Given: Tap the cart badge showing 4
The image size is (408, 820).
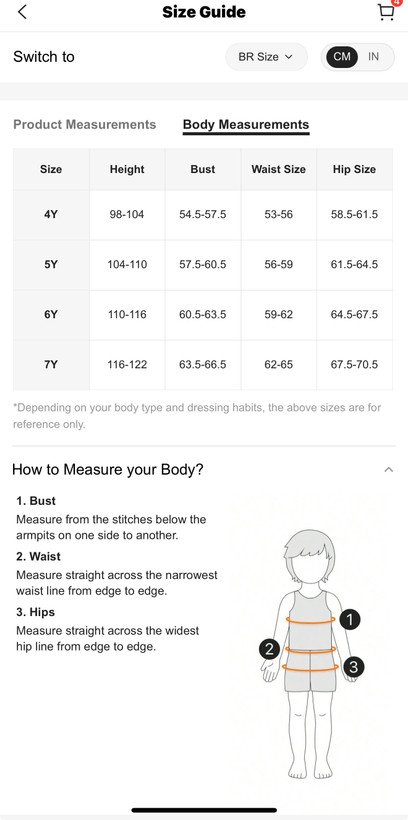Looking at the screenshot, I should click(x=402, y=3).
